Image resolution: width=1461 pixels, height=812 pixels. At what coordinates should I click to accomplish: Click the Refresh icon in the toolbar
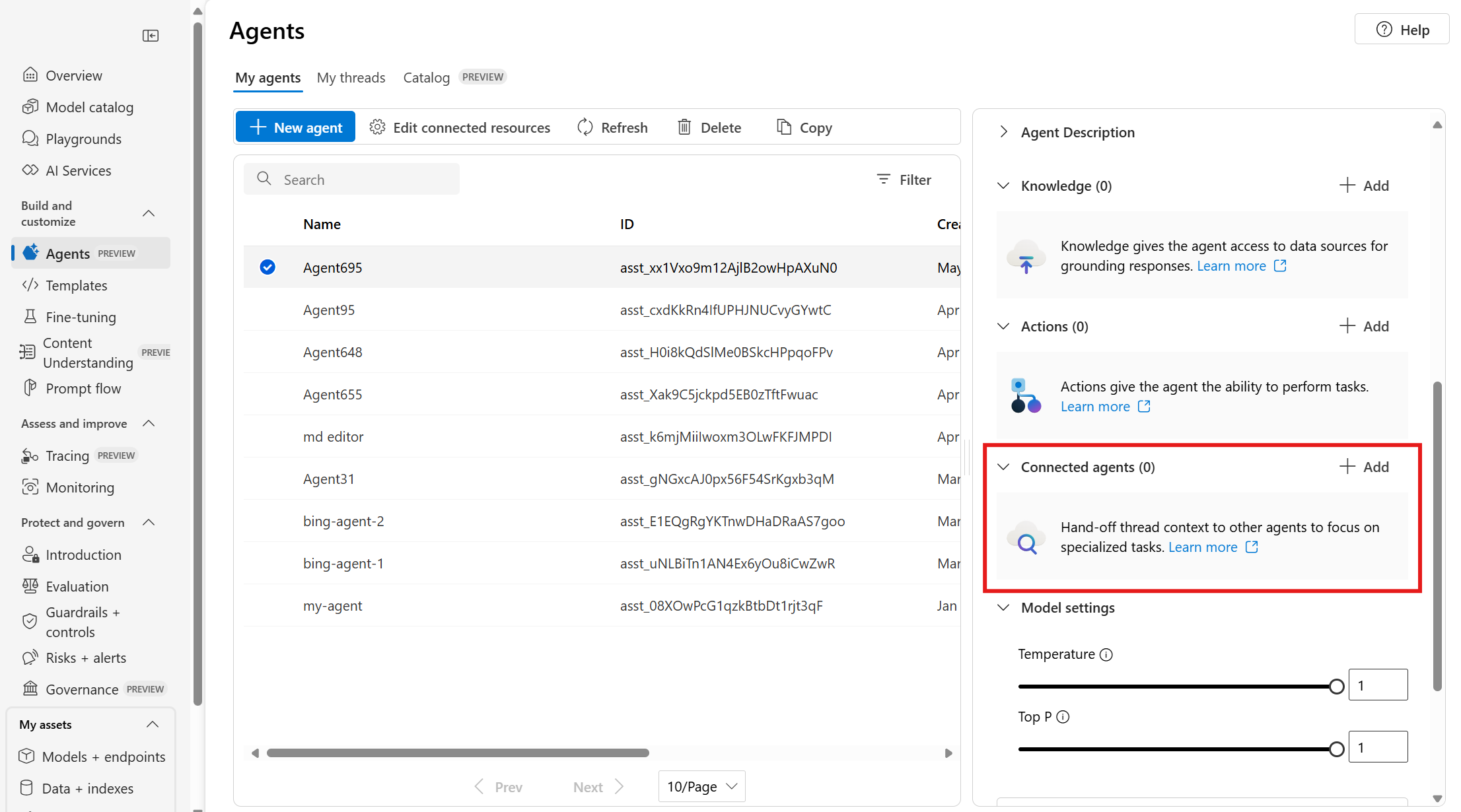point(585,127)
